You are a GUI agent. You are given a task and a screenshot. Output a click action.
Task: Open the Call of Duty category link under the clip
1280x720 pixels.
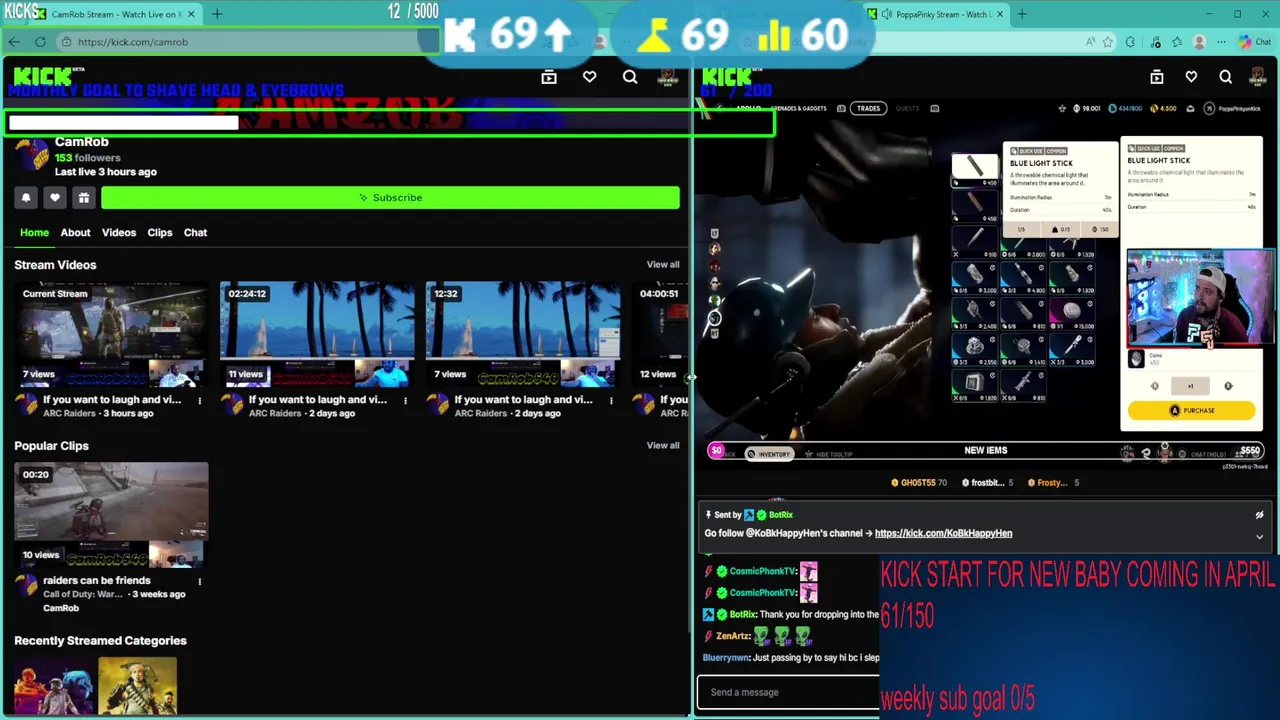(83, 594)
